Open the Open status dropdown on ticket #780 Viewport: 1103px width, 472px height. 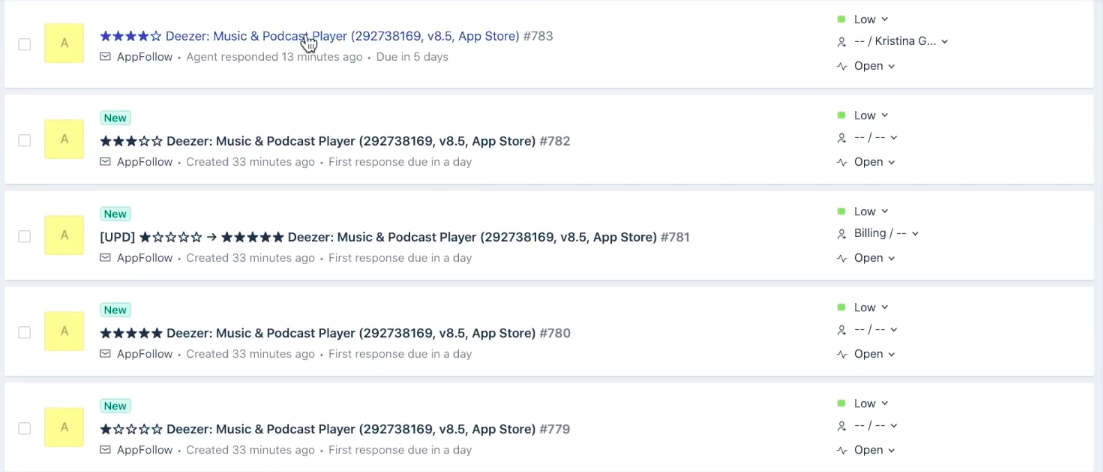coord(874,354)
